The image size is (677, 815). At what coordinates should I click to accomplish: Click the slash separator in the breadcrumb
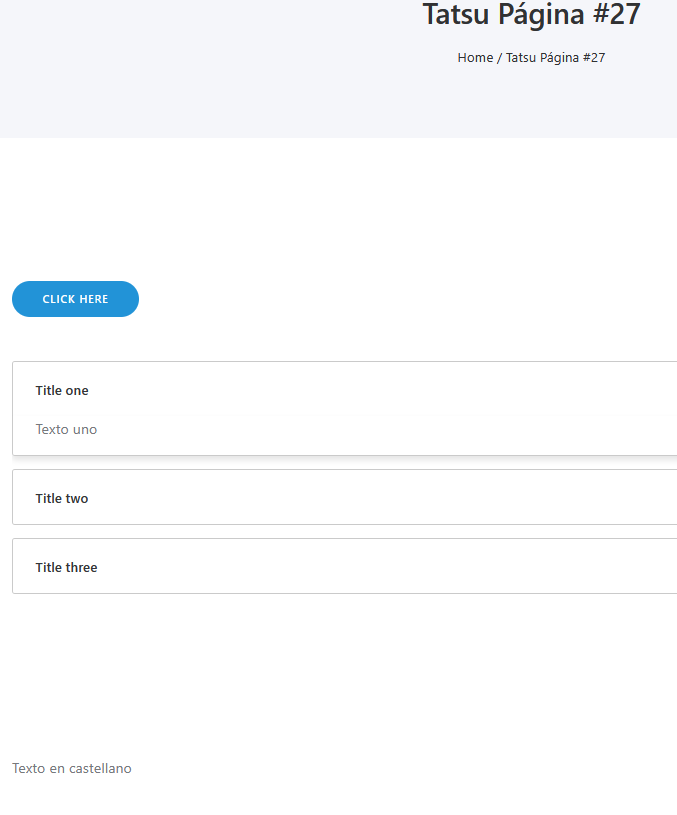pyautogui.click(x=499, y=58)
